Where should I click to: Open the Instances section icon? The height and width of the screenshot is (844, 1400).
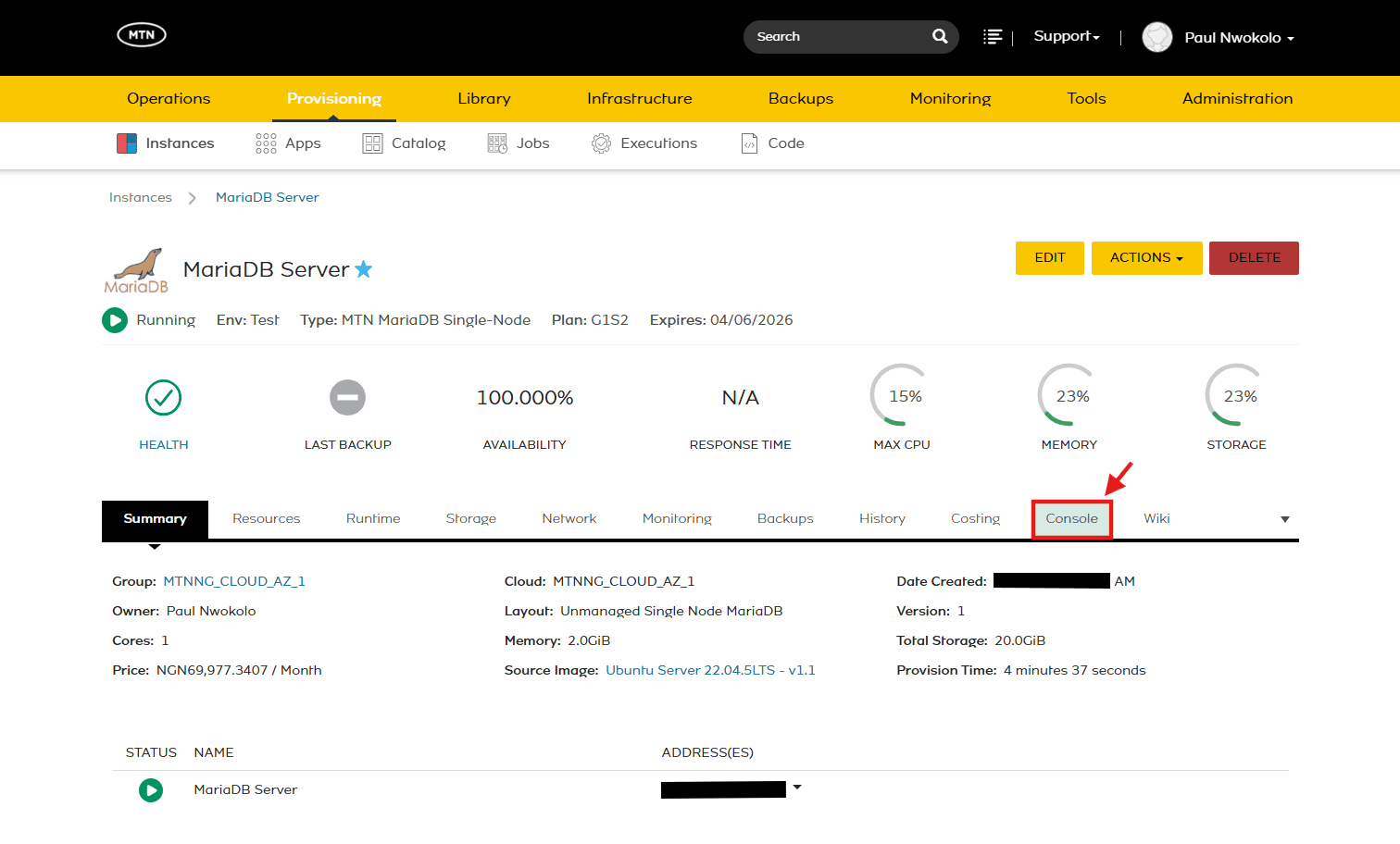click(x=127, y=143)
